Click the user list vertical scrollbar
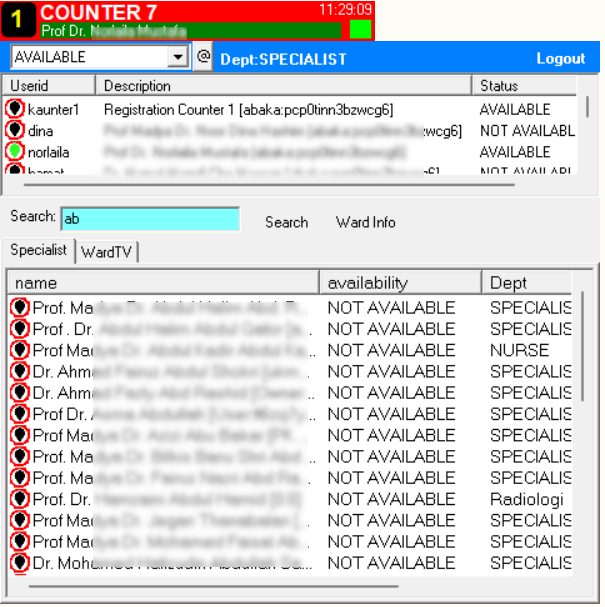The height and width of the screenshot is (607, 605). 588,107
